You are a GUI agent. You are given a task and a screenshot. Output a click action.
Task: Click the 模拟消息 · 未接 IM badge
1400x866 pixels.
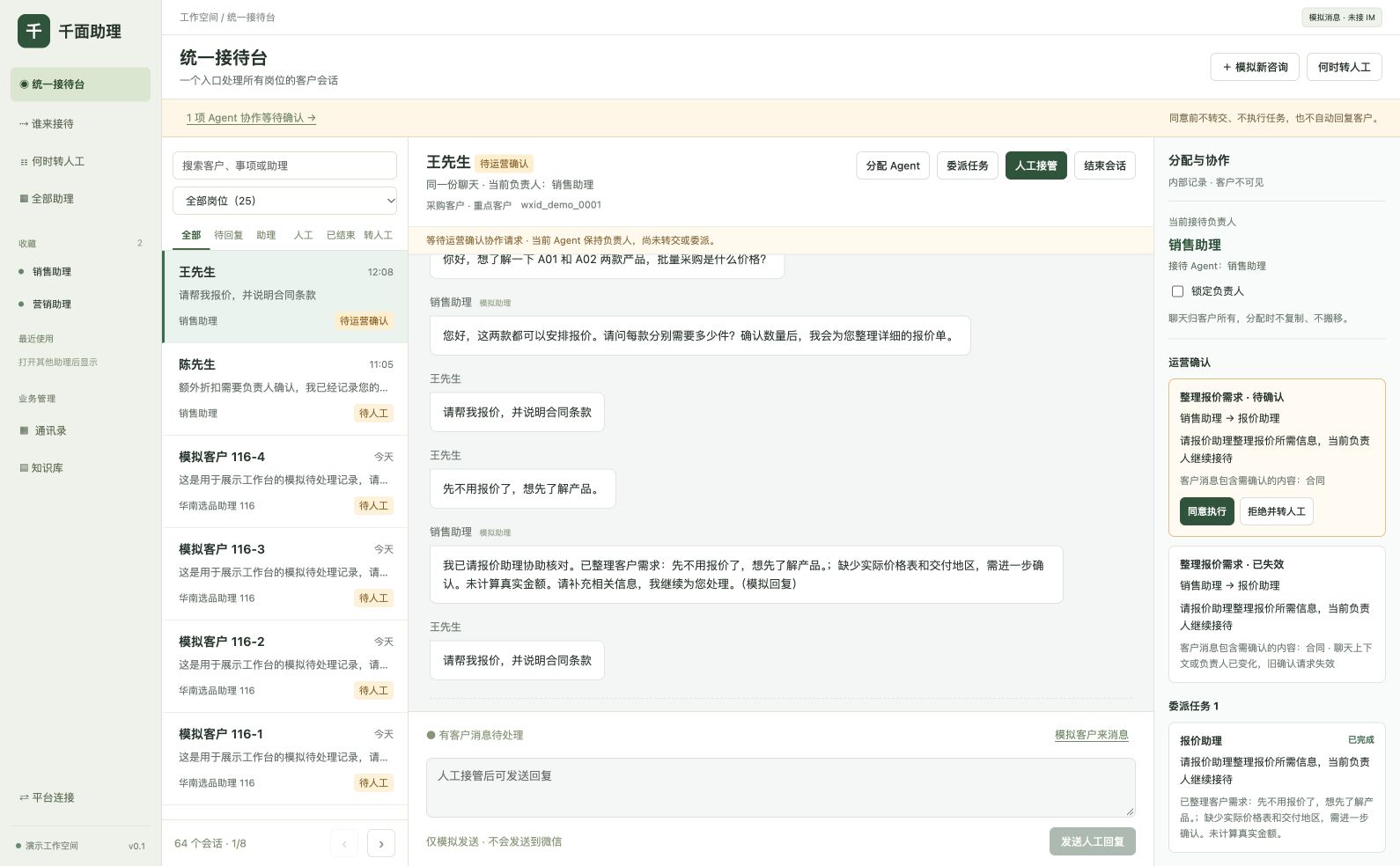(x=1341, y=18)
